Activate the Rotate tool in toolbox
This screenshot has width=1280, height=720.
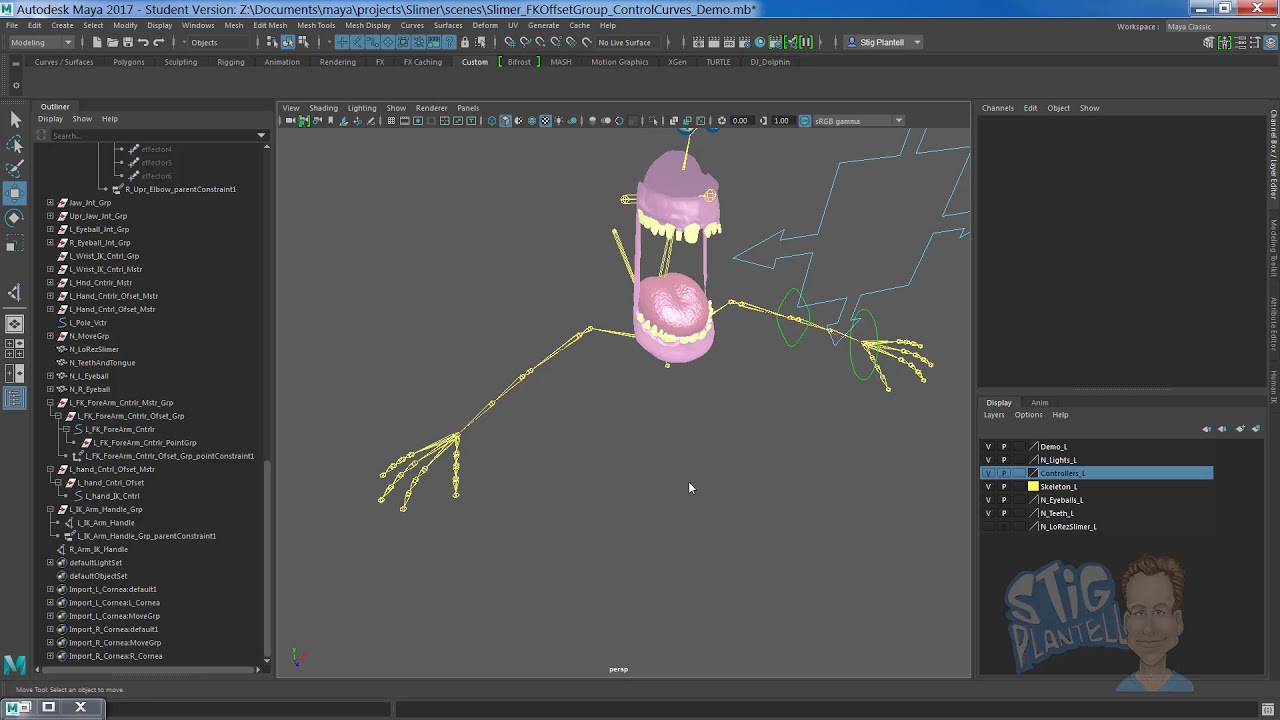pyautogui.click(x=15, y=217)
